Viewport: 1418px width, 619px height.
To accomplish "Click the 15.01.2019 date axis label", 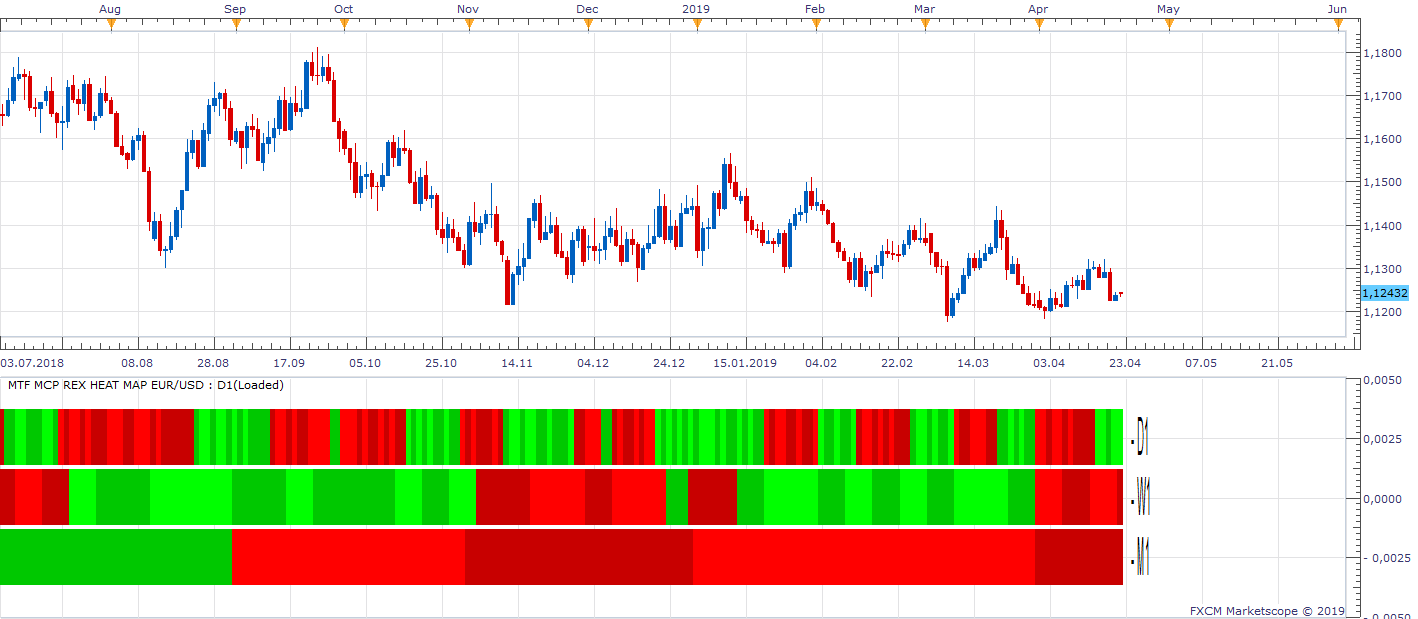I will (745, 363).
